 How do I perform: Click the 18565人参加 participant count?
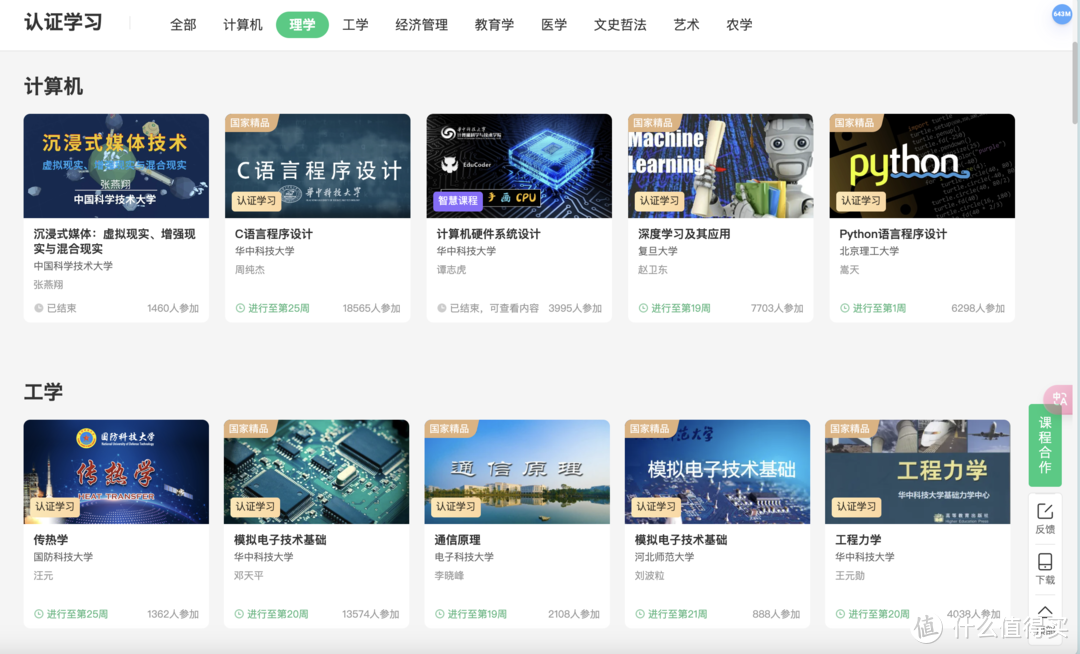371,308
